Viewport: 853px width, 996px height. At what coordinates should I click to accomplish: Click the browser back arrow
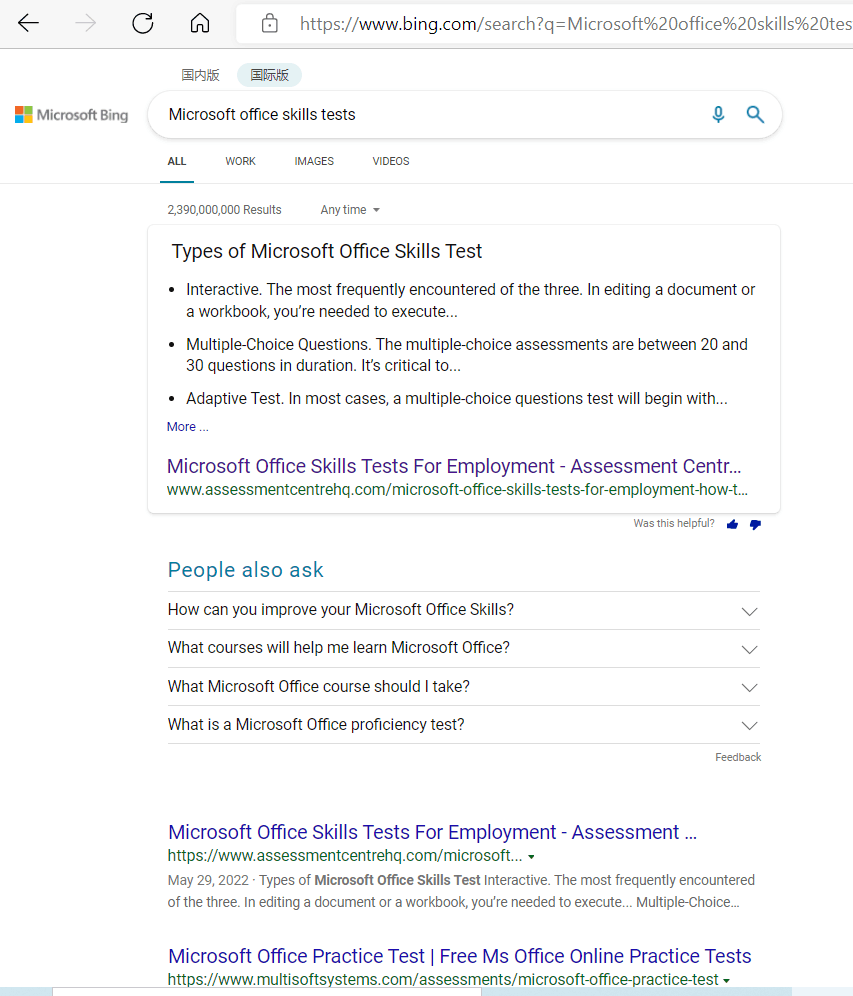[x=28, y=24]
